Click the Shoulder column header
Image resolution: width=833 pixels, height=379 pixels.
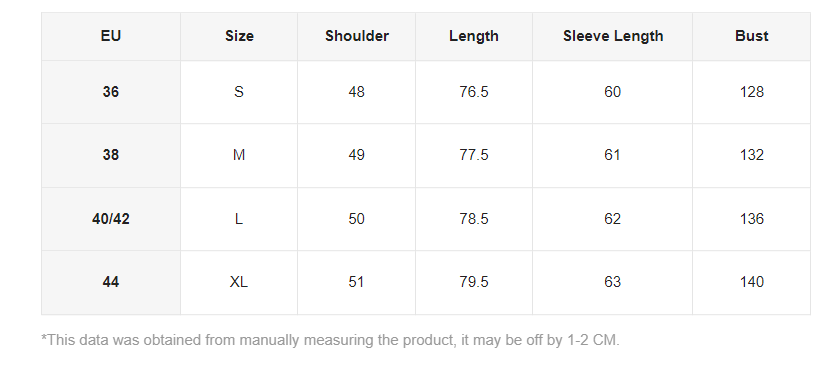[356, 36]
